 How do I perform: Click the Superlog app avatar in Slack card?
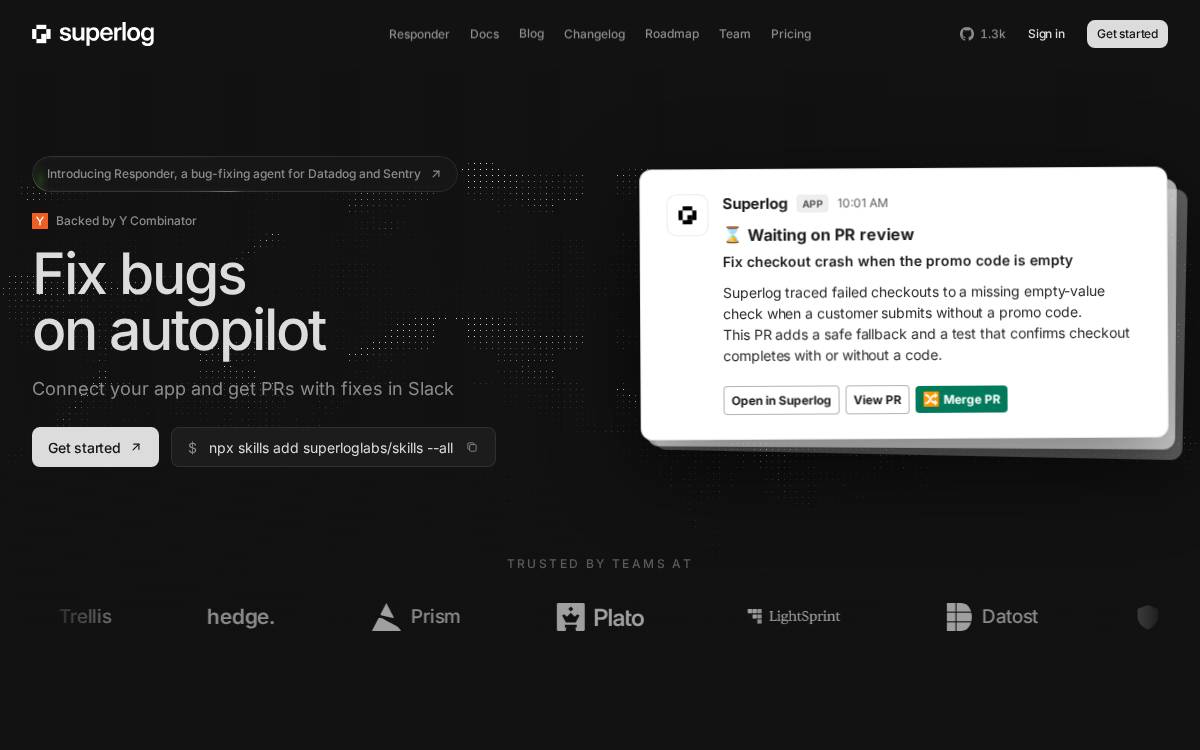tap(687, 215)
